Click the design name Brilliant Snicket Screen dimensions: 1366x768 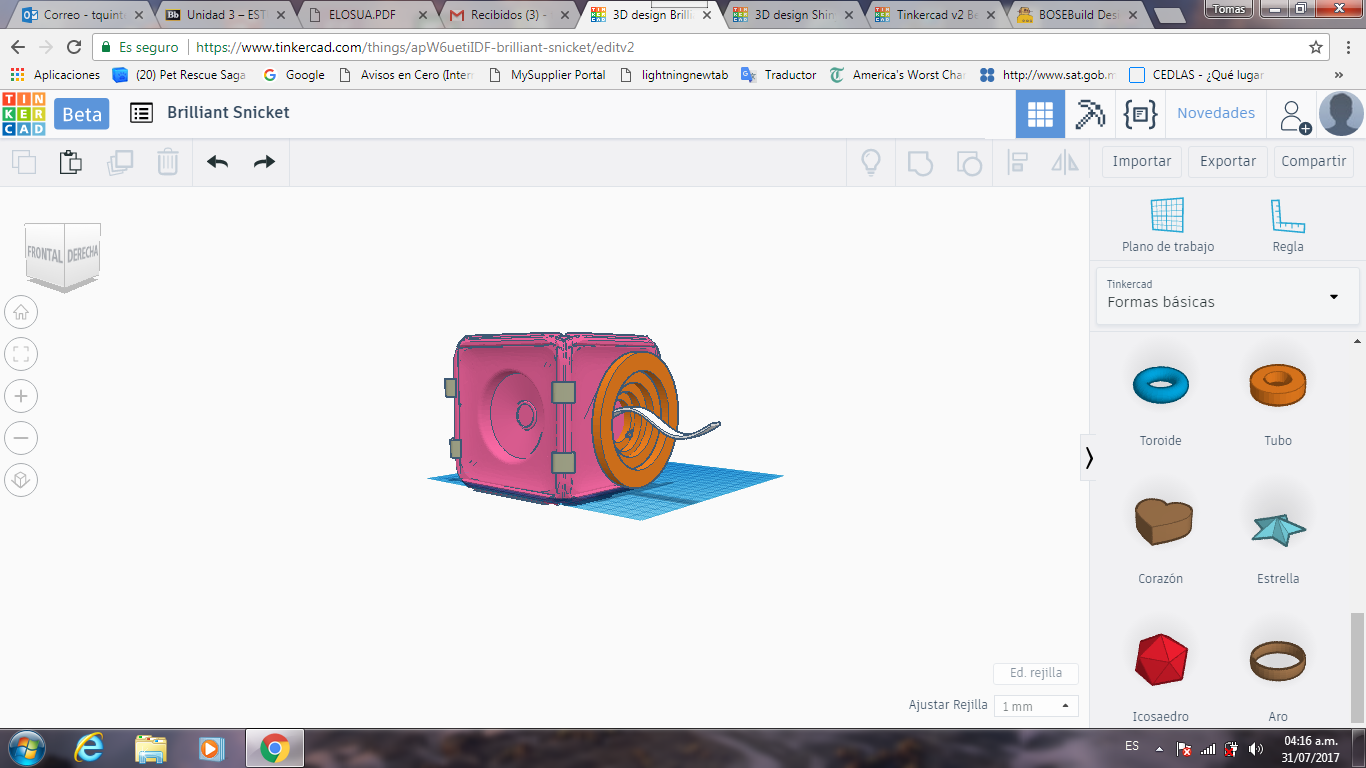(x=228, y=113)
